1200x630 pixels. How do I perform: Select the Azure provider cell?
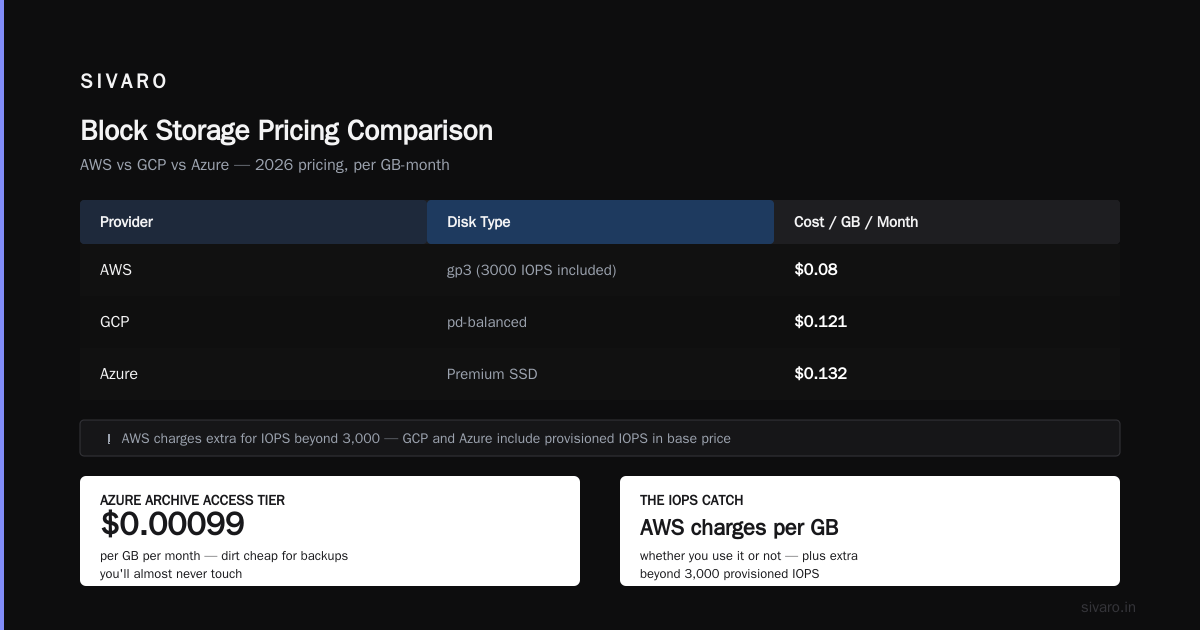click(x=119, y=374)
